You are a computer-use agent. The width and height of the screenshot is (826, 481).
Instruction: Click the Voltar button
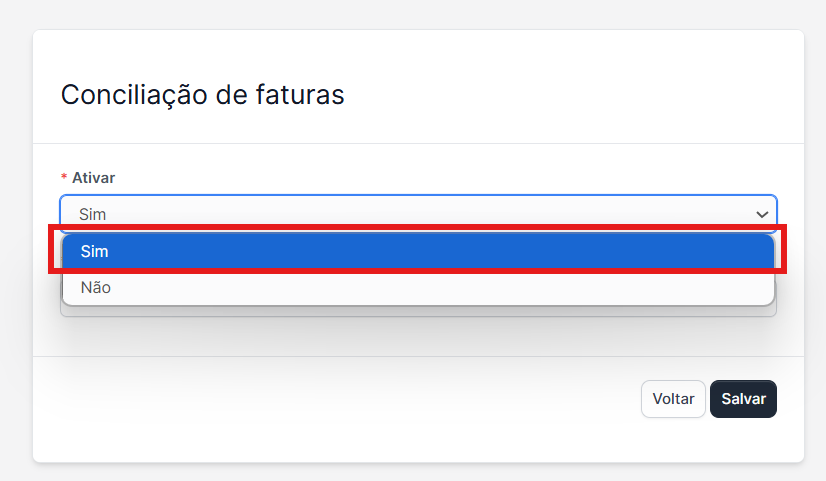(x=673, y=398)
